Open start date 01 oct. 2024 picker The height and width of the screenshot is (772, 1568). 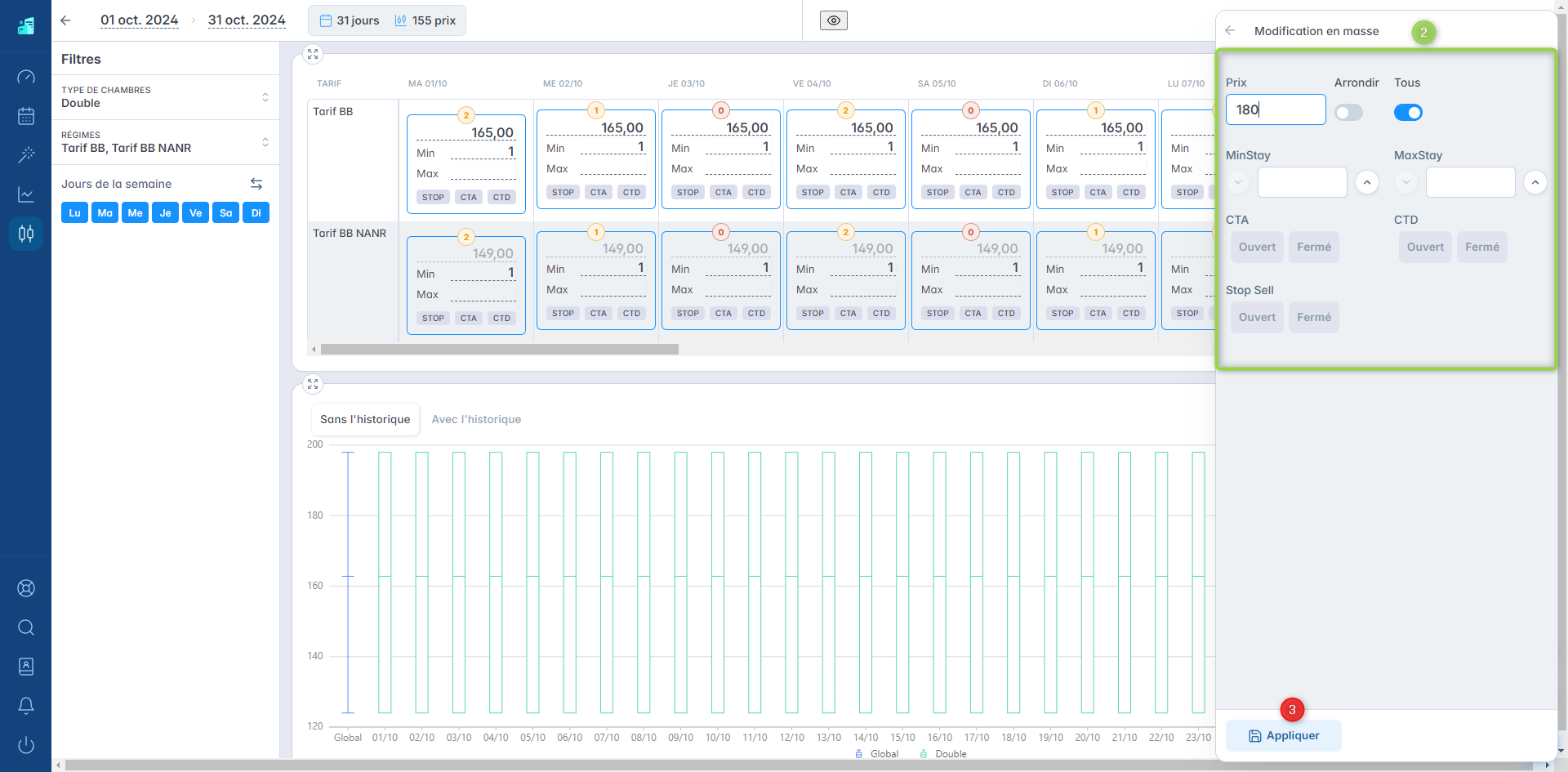point(139,20)
